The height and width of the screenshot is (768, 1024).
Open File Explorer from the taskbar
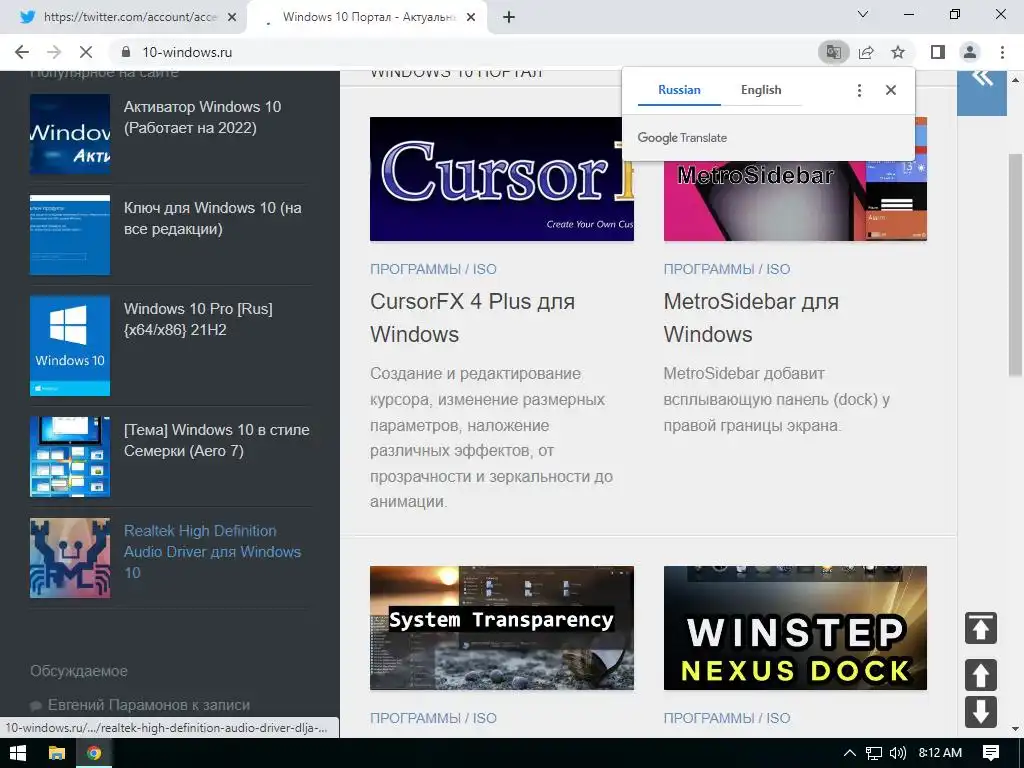point(57,753)
